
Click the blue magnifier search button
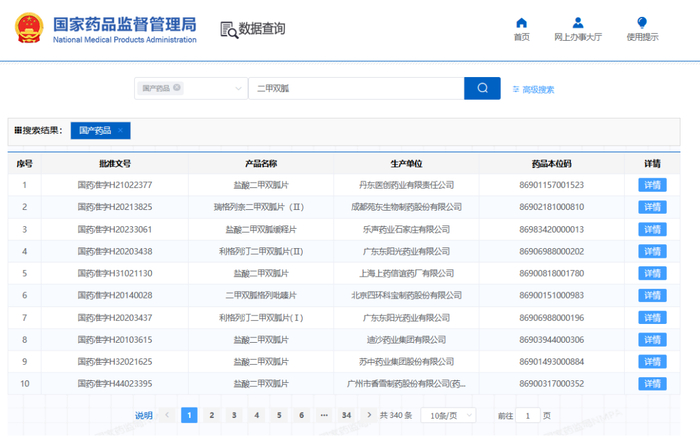tap(482, 88)
